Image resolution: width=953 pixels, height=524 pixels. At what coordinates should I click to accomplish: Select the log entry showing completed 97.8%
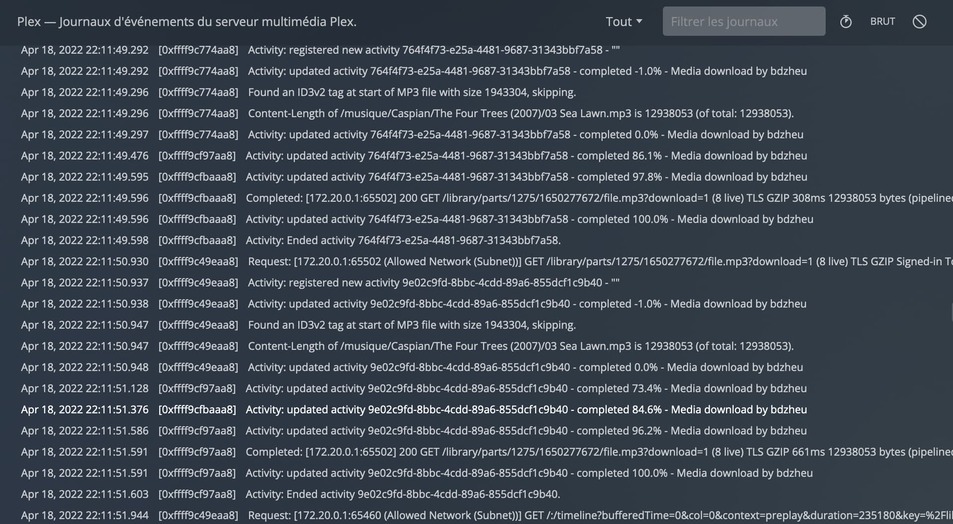click(526, 177)
